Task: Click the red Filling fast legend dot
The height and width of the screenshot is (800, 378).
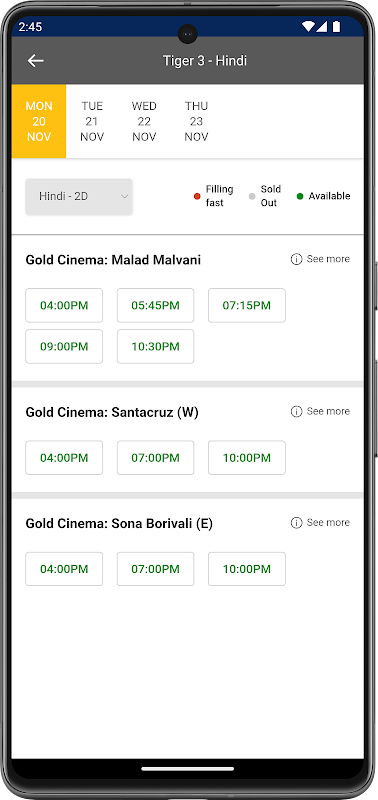Action: [x=197, y=196]
